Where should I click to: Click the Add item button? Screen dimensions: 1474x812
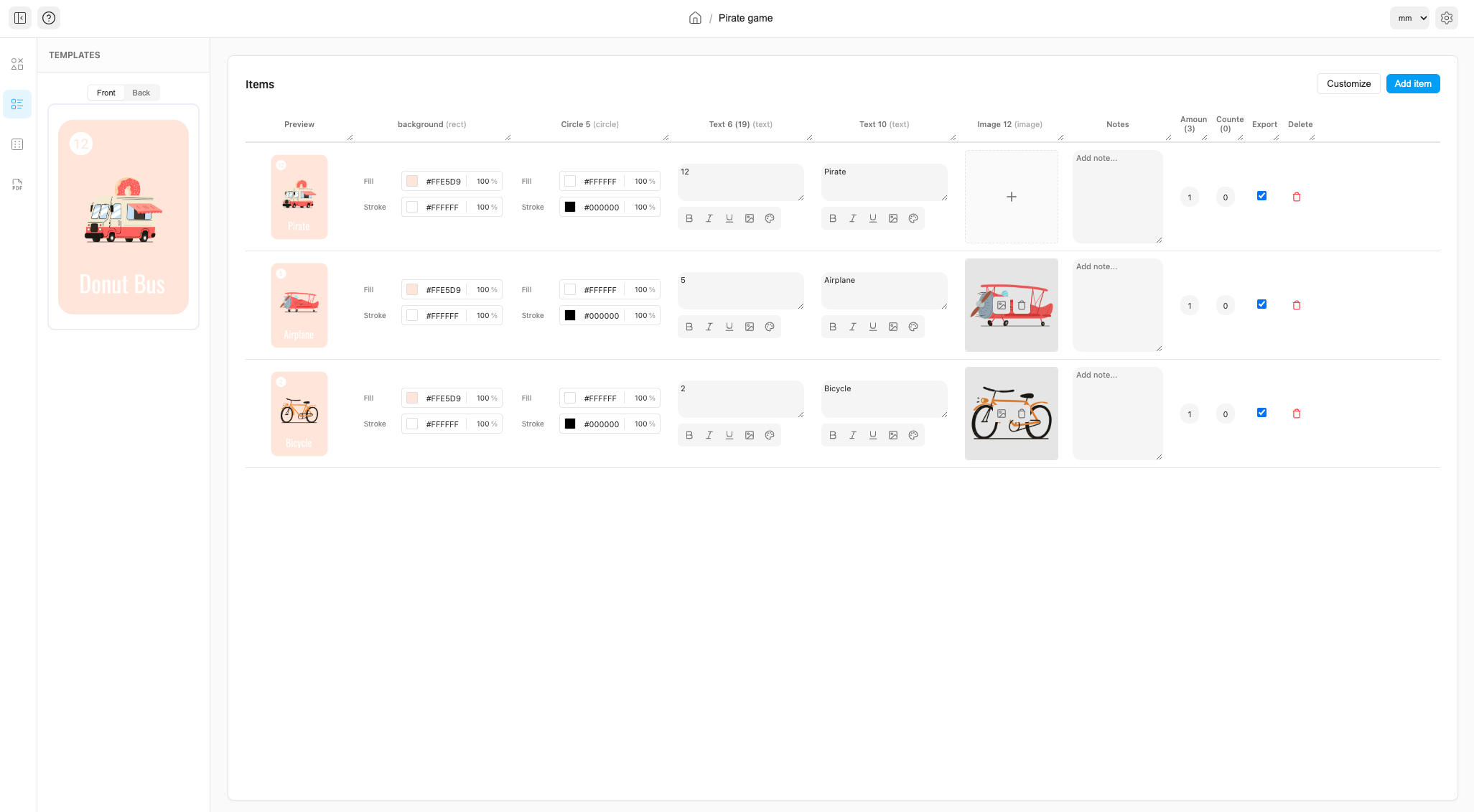click(1413, 84)
